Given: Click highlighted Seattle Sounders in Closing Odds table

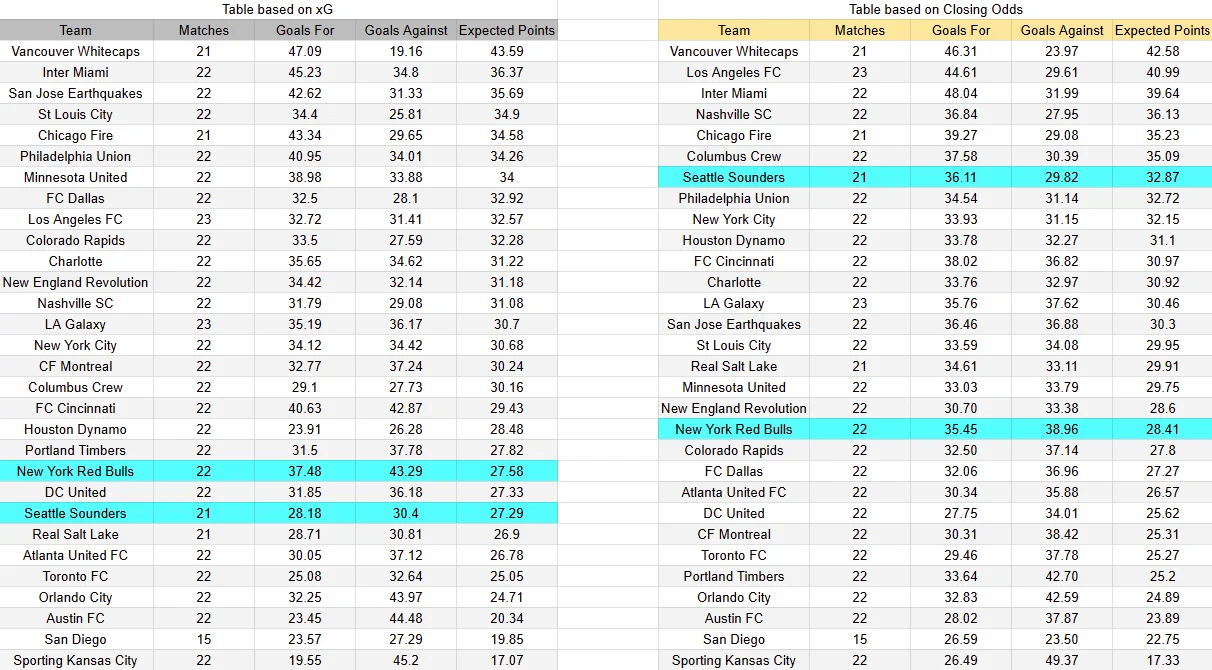Looking at the screenshot, I should click(x=734, y=177).
